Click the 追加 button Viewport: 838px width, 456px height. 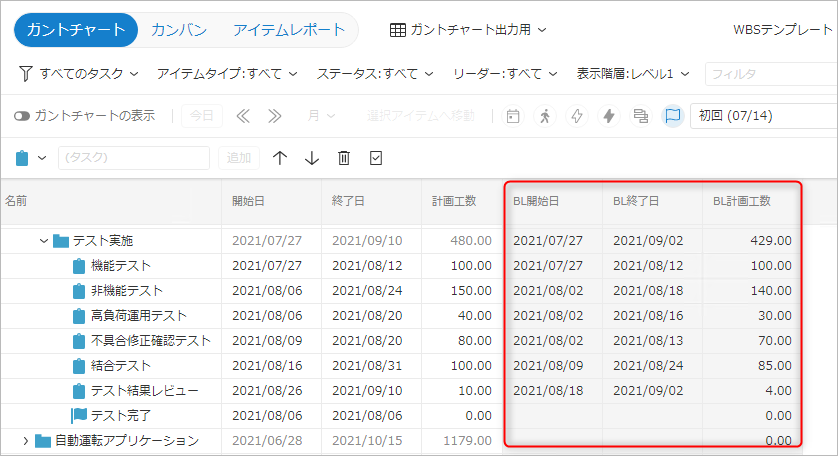coord(238,158)
